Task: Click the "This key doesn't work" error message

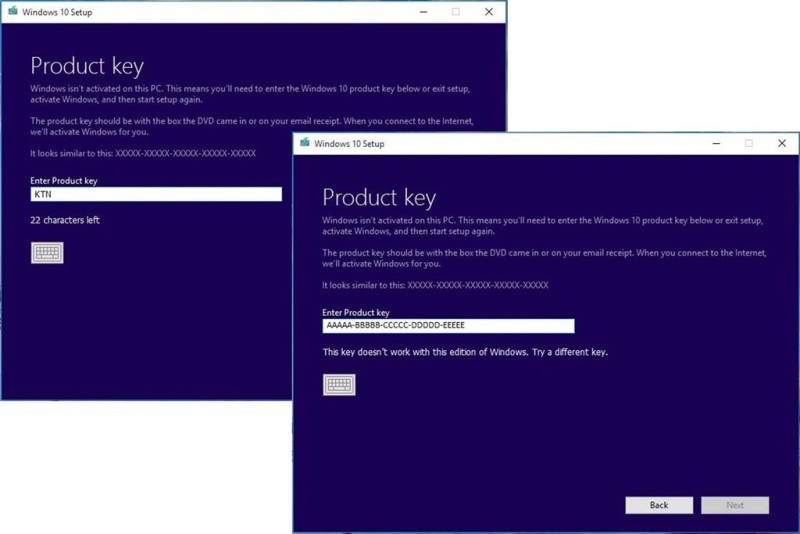Action: click(465, 352)
